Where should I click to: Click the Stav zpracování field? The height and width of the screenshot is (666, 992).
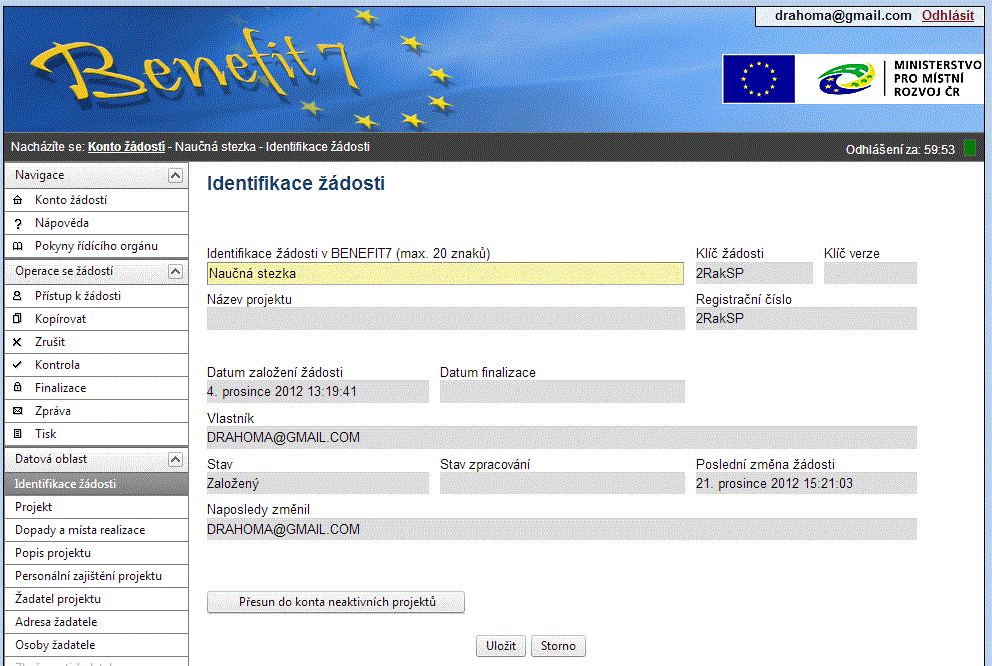pyautogui.click(x=562, y=484)
